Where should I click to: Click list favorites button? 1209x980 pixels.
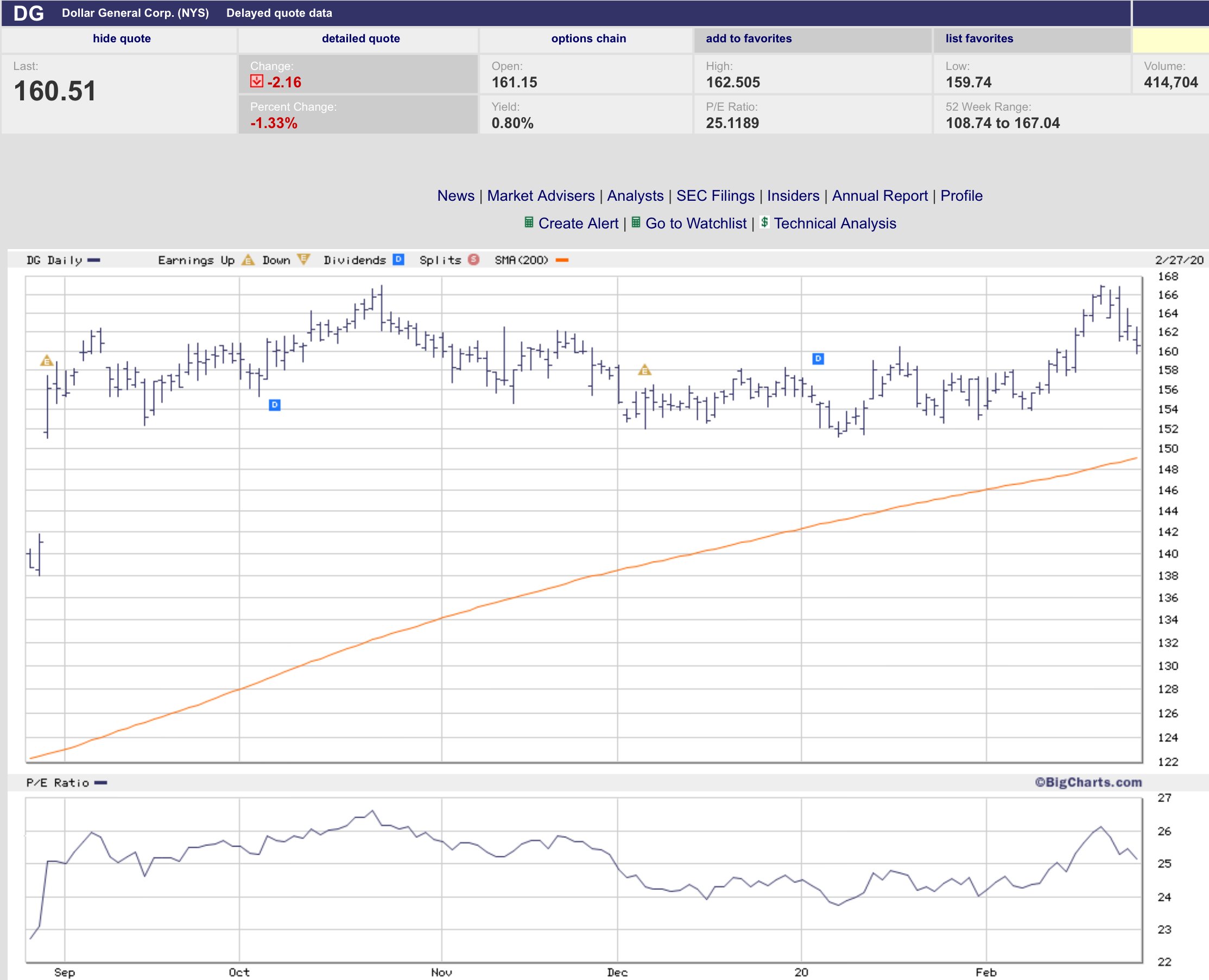[979, 39]
